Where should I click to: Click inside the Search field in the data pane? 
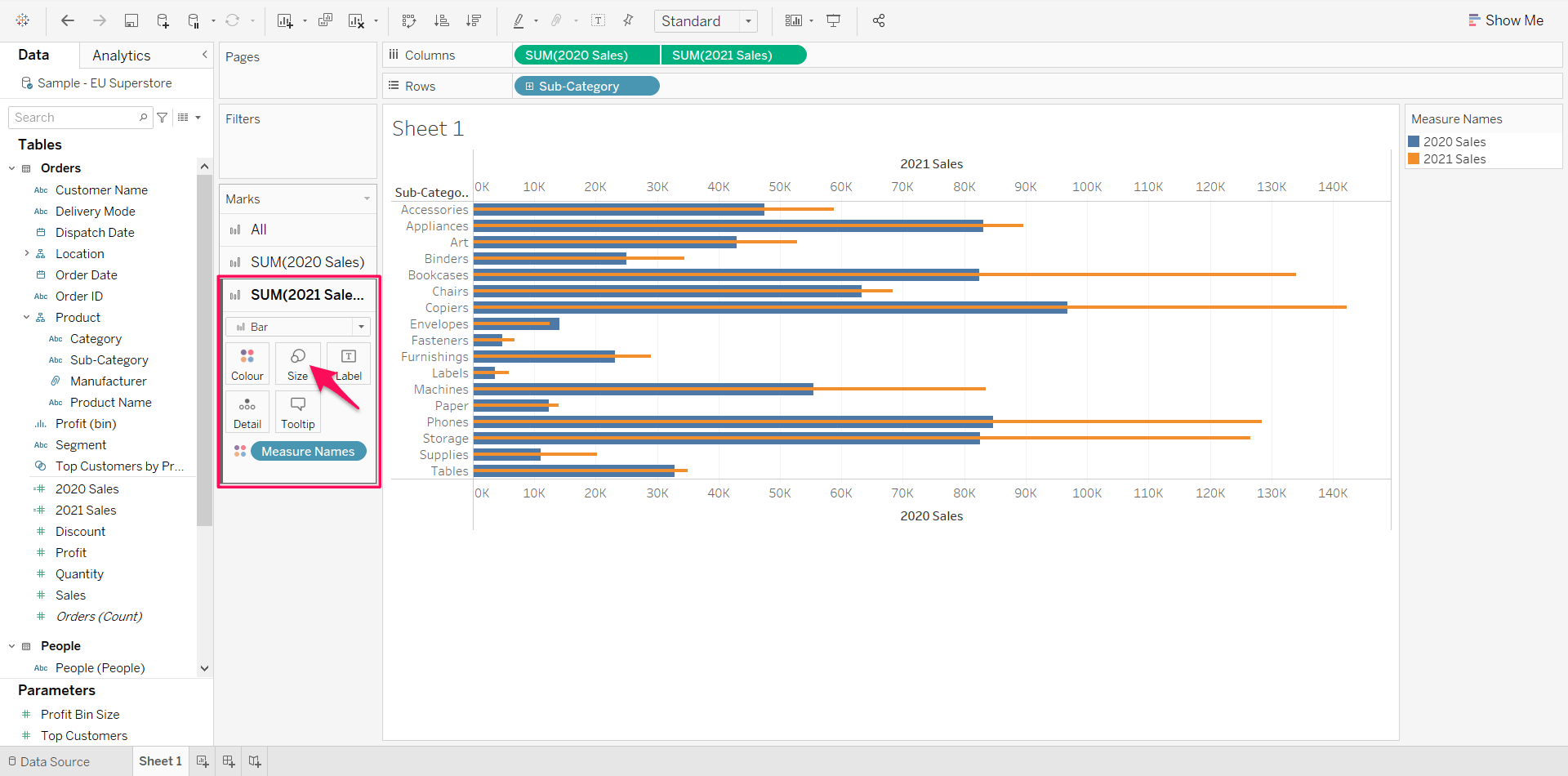click(x=73, y=117)
